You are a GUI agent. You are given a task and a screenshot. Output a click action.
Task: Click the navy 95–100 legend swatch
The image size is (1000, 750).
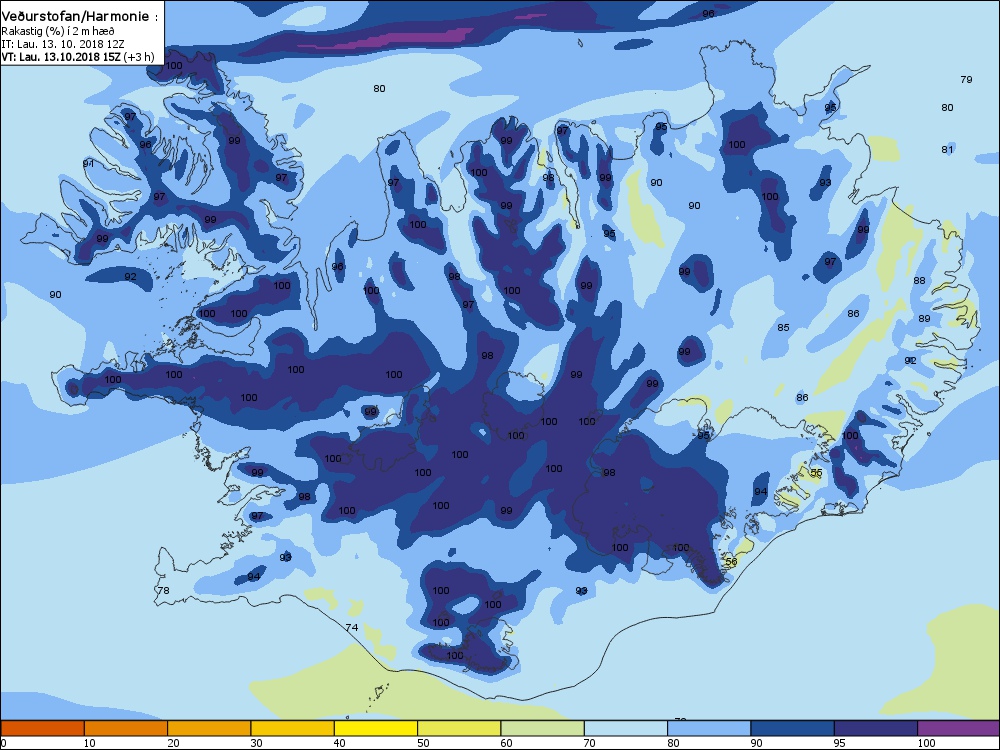[x=876, y=728]
